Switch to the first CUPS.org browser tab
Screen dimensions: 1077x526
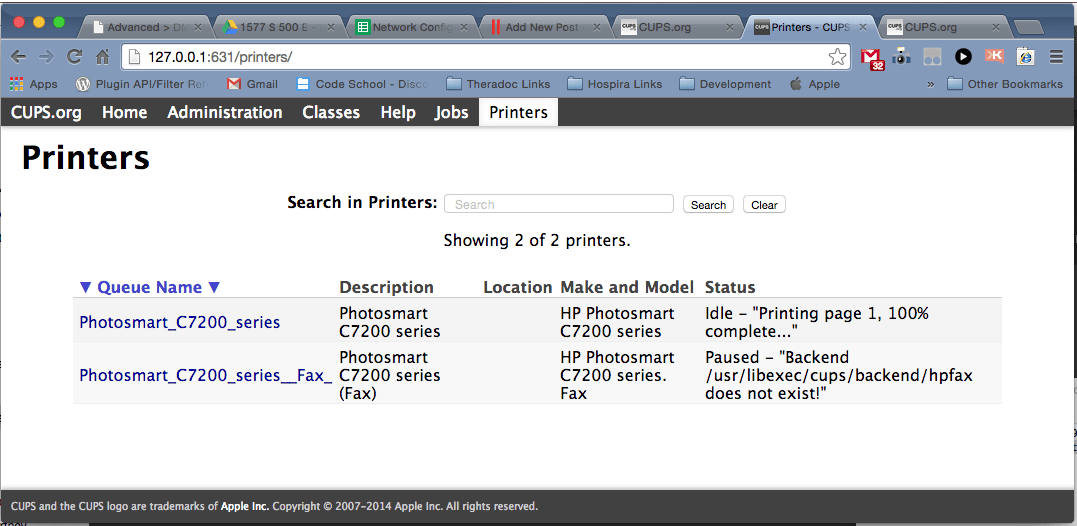pyautogui.click(x=679, y=27)
